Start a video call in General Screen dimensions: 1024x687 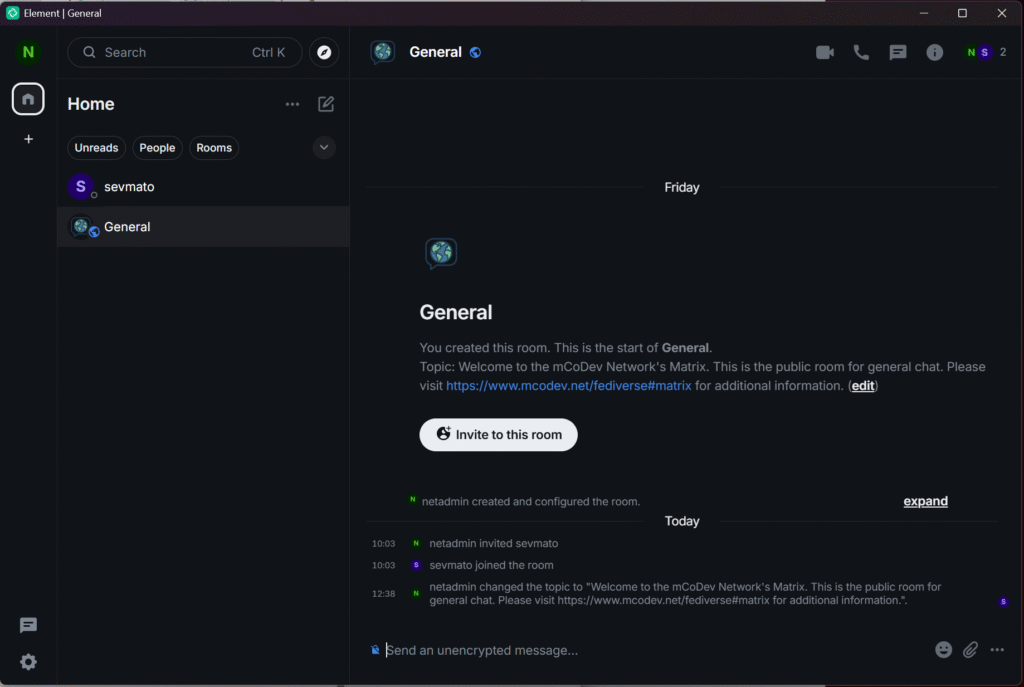(x=824, y=53)
